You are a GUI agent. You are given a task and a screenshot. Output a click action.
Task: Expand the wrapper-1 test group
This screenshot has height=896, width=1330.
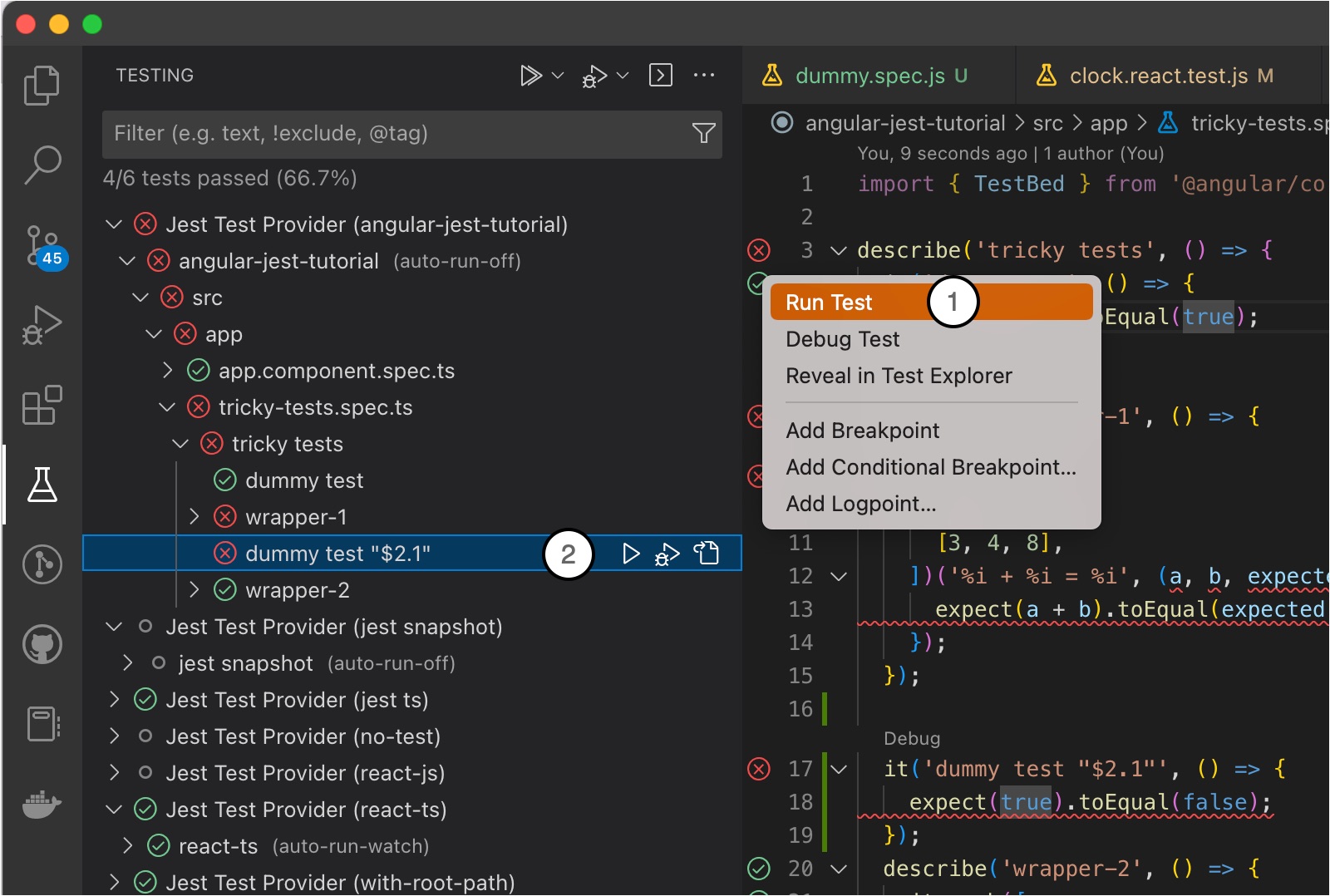pos(194,517)
